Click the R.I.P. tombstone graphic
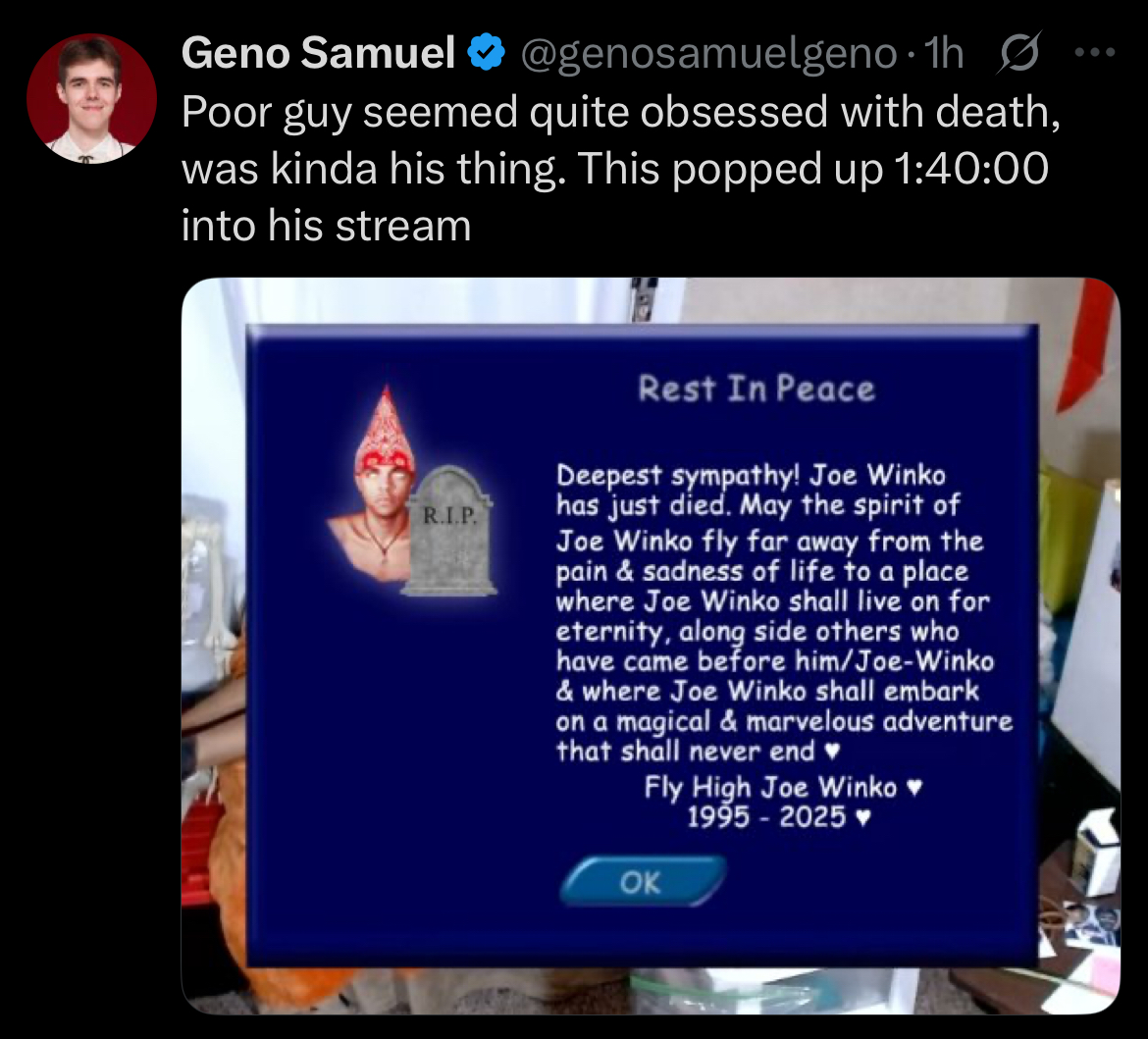1148x1039 pixels. (x=449, y=532)
